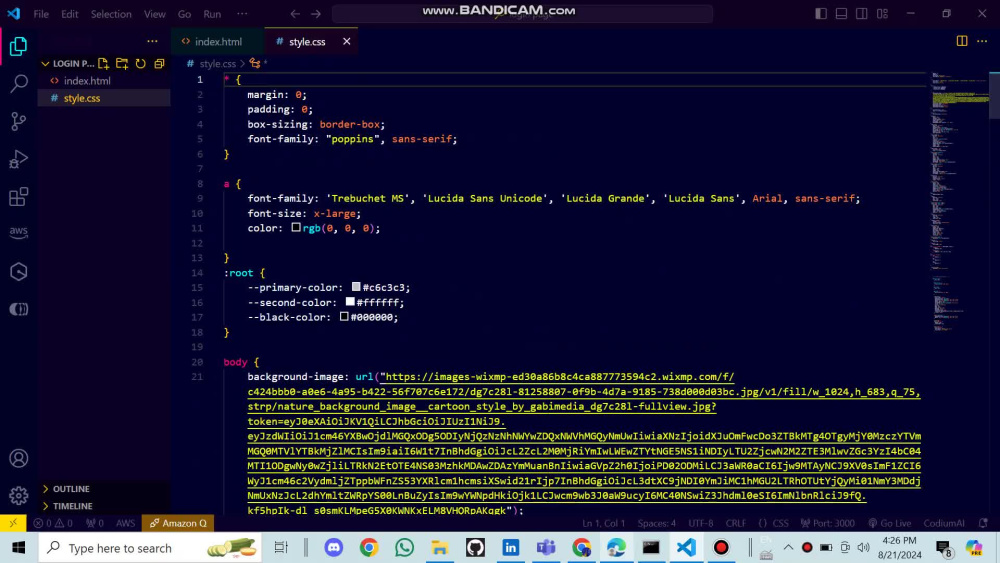Click Go Live in status bar

click(890, 523)
